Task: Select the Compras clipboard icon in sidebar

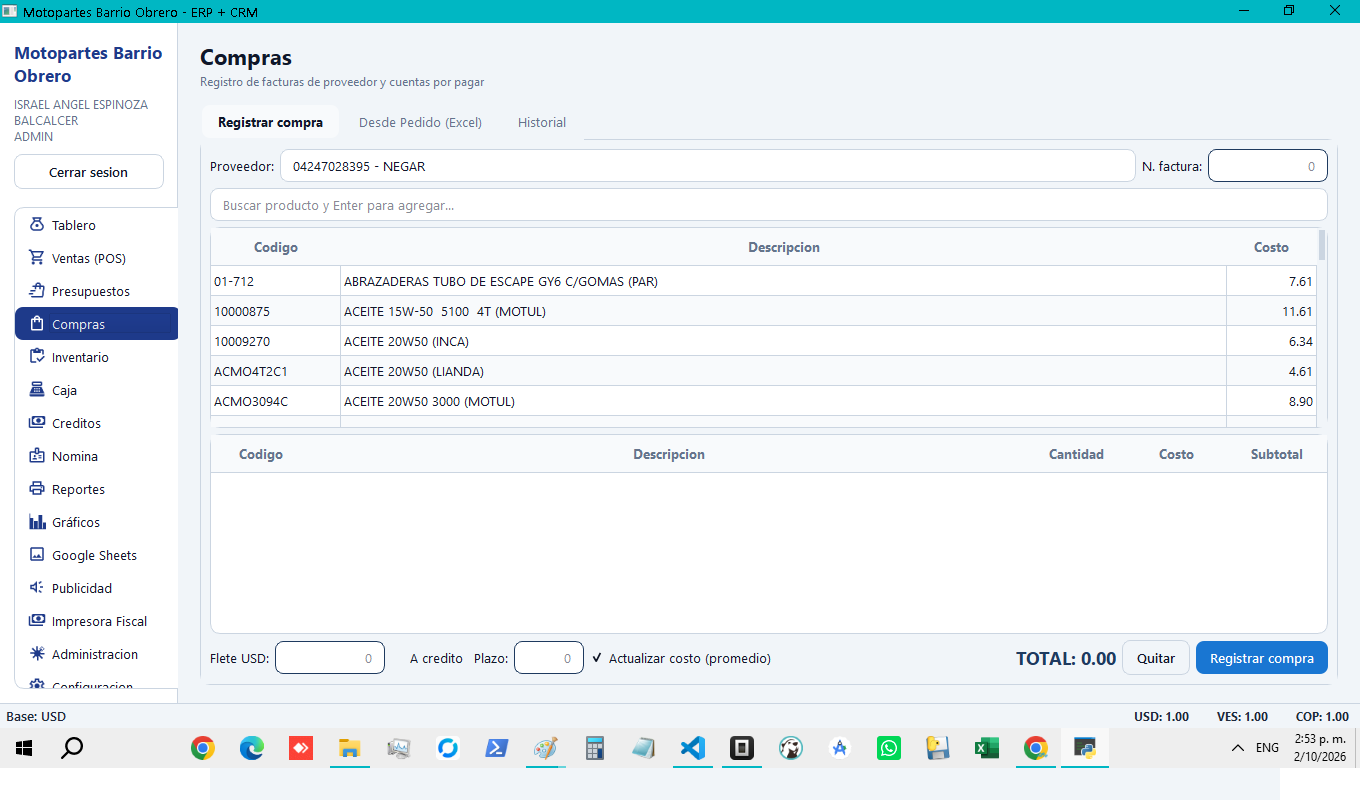Action: click(x=37, y=324)
